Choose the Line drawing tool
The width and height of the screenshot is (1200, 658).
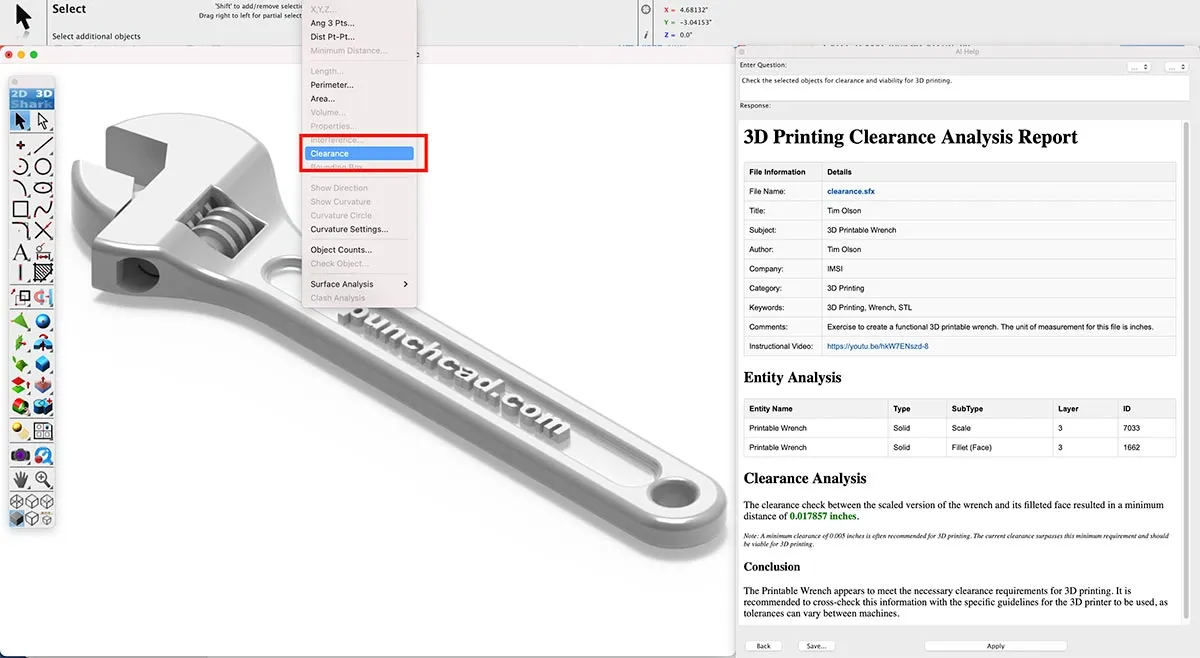point(43,146)
